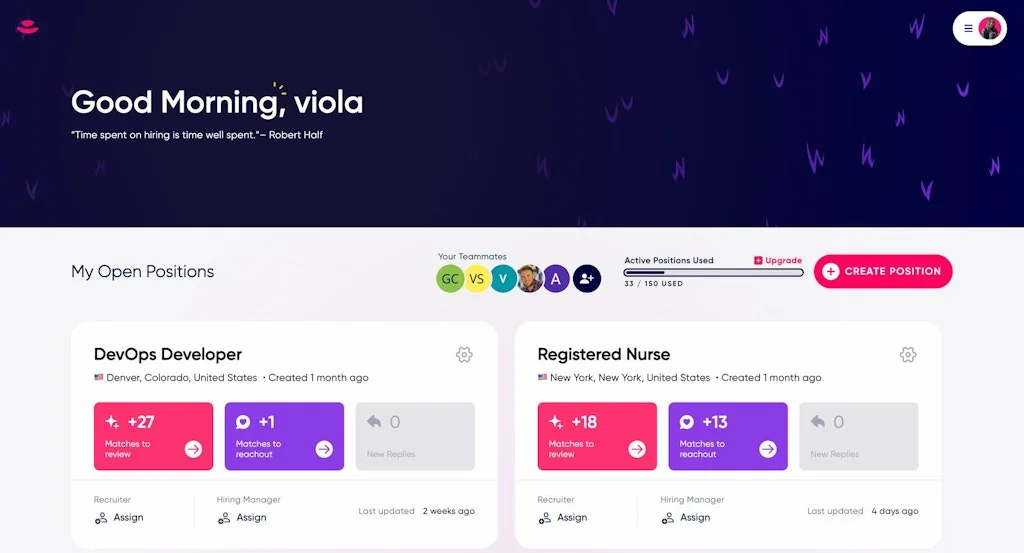Screen dimensions: 1024x553
Task: Assign a hiring manager for DevOps Developer
Action: pyautogui.click(x=243, y=518)
